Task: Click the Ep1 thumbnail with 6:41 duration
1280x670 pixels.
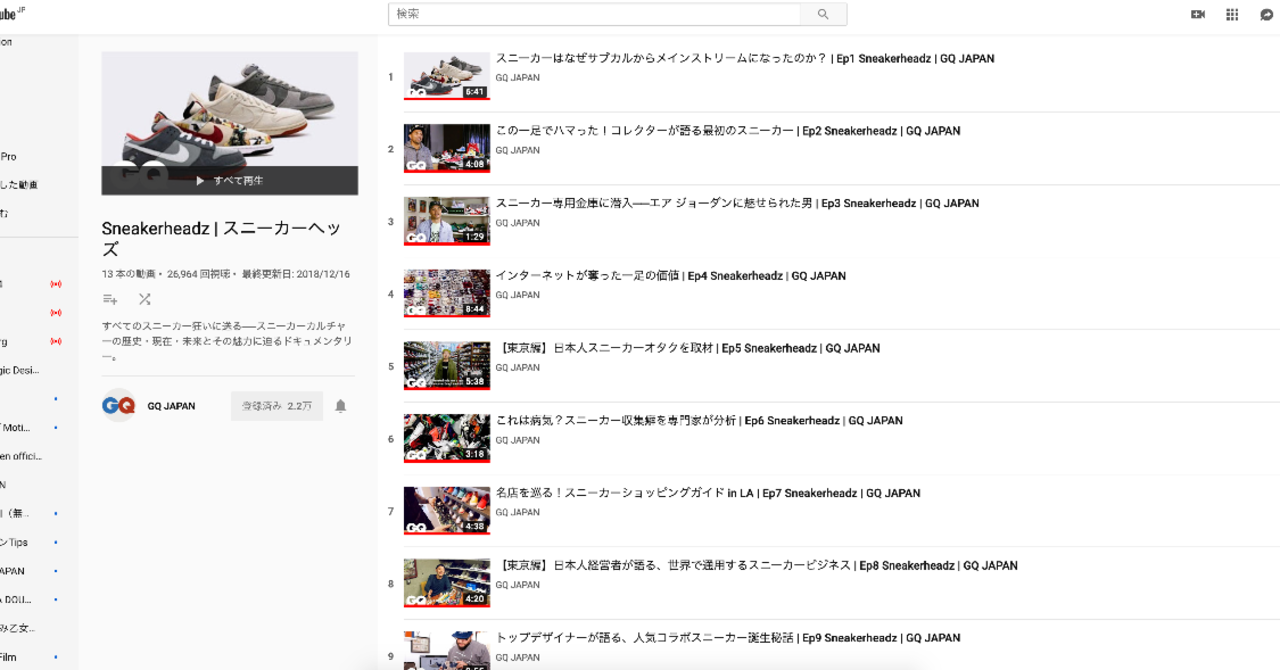Action: (447, 76)
